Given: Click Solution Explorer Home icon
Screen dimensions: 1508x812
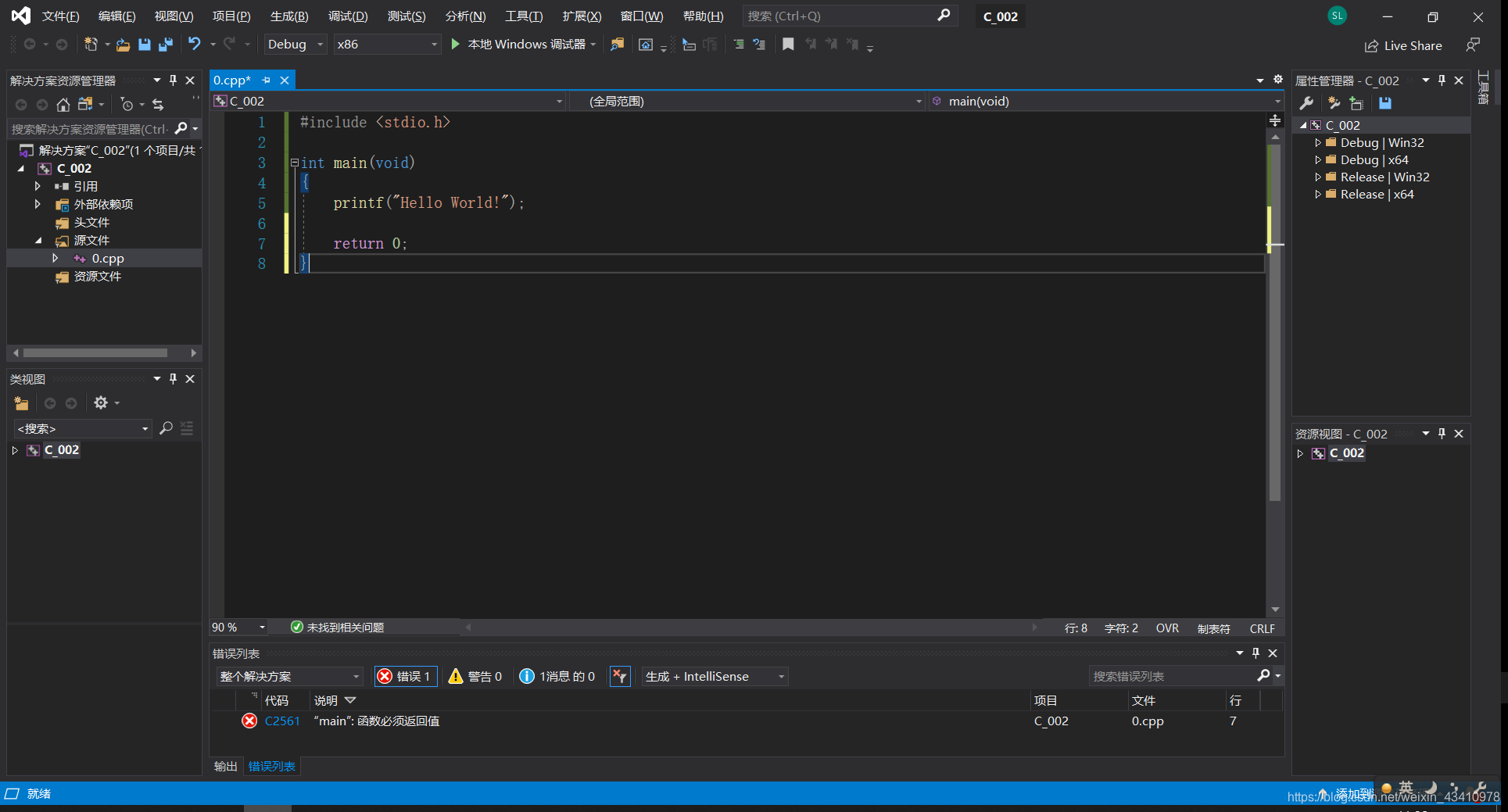Looking at the screenshot, I should point(63,104).
